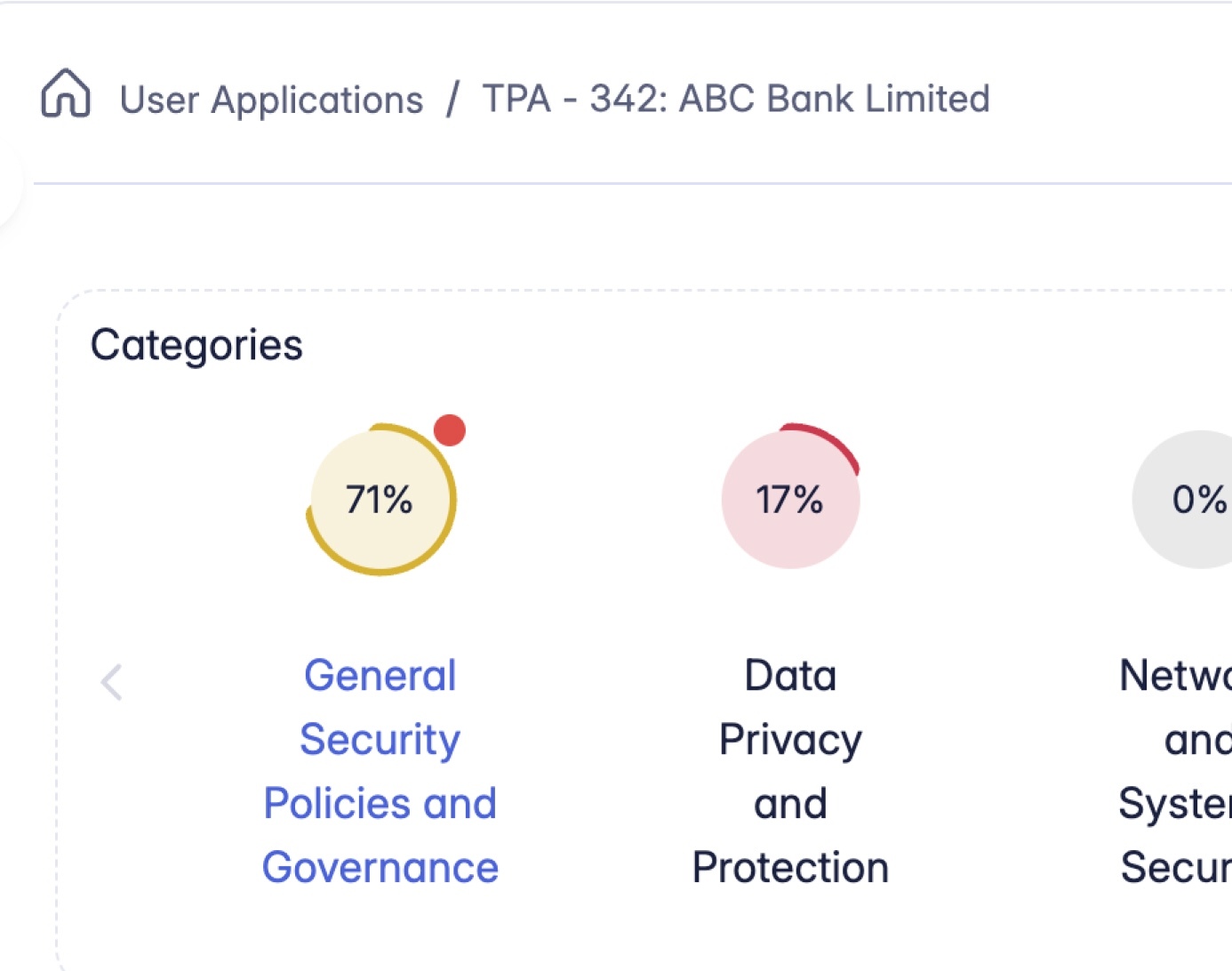Image resolution: width=1232 pixels, height=971 pixels.
Task: Go to previous categories with the left chevron
Action: point(112,683)
